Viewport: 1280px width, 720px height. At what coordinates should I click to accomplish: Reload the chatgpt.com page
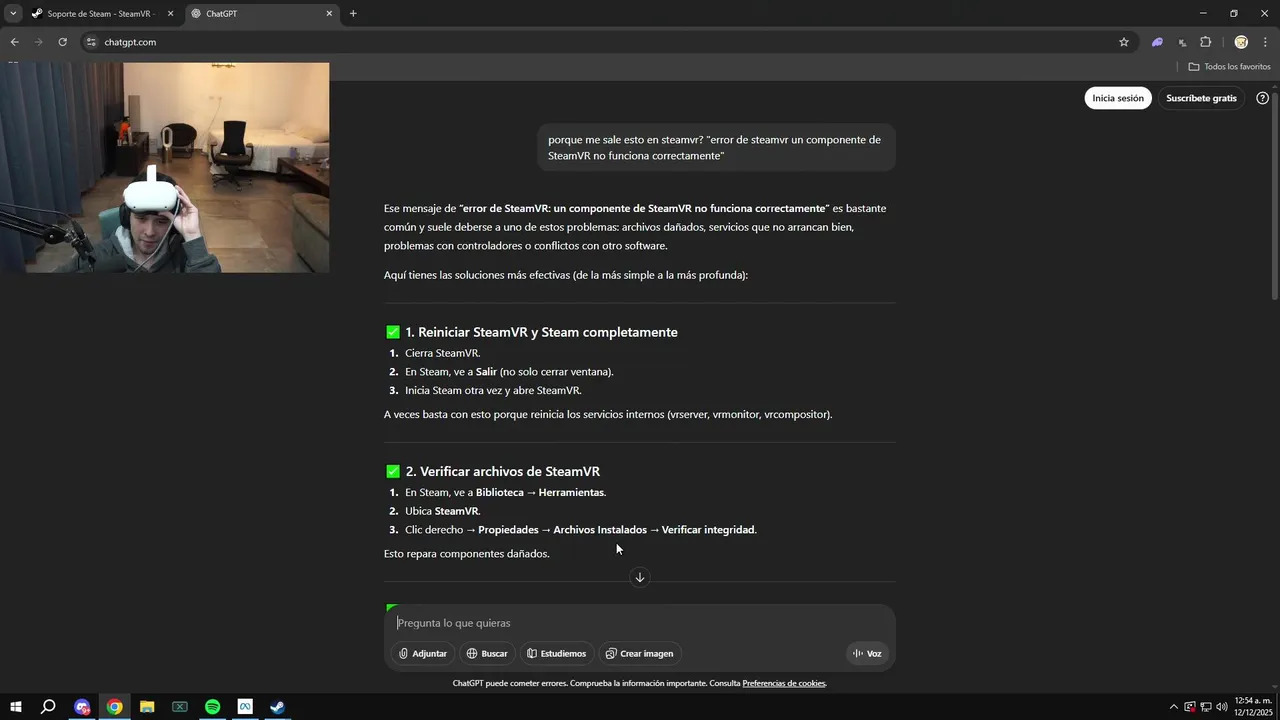pos(62,42)
